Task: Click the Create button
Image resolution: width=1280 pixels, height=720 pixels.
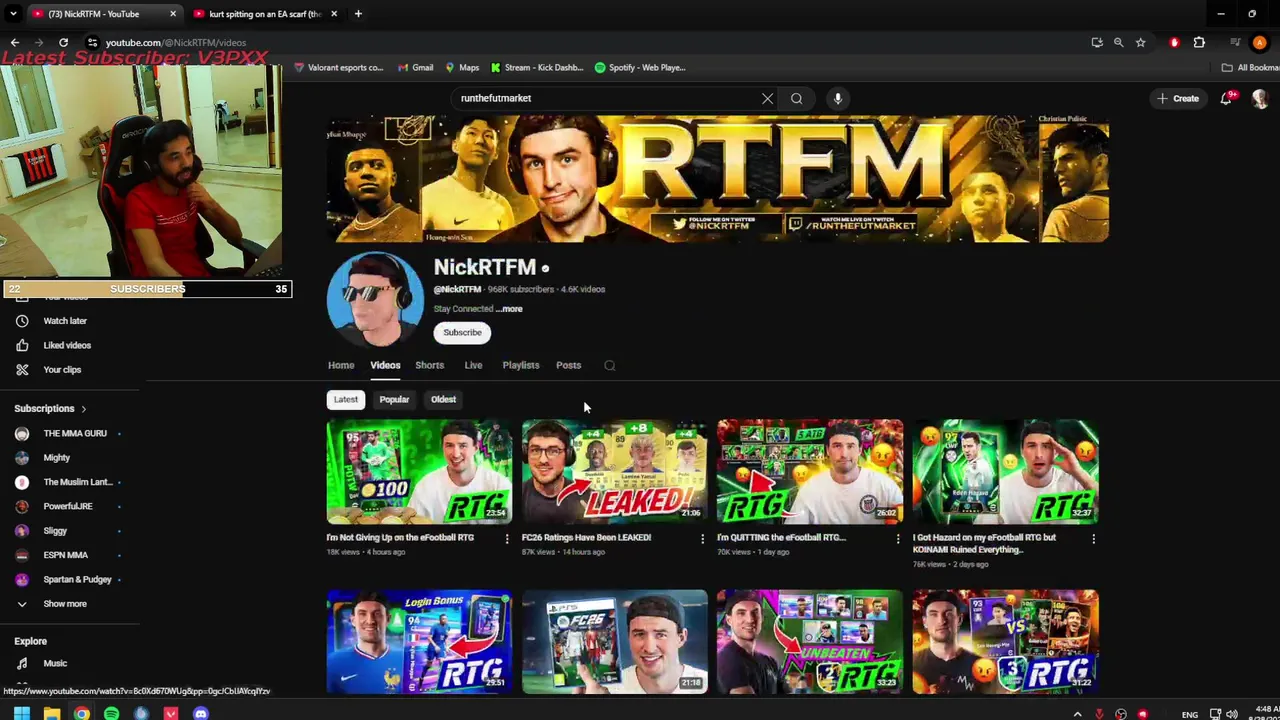Action: pos(1178,98)
